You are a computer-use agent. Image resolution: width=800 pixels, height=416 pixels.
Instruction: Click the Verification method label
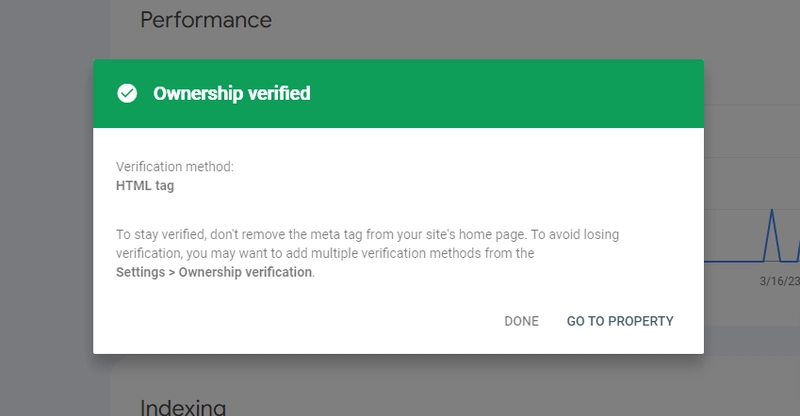tap(174, 167)
